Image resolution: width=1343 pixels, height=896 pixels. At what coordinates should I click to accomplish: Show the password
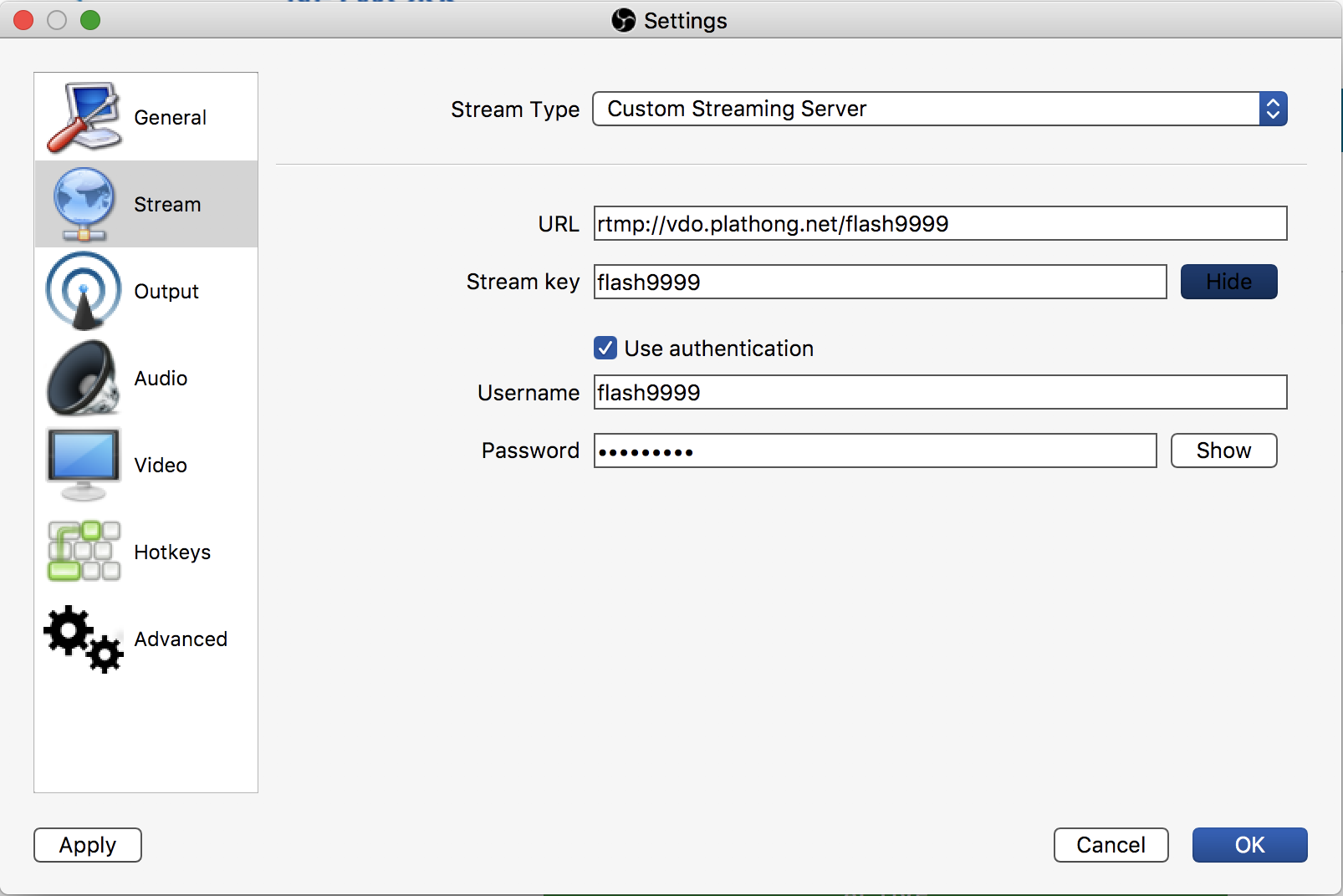1223,451
